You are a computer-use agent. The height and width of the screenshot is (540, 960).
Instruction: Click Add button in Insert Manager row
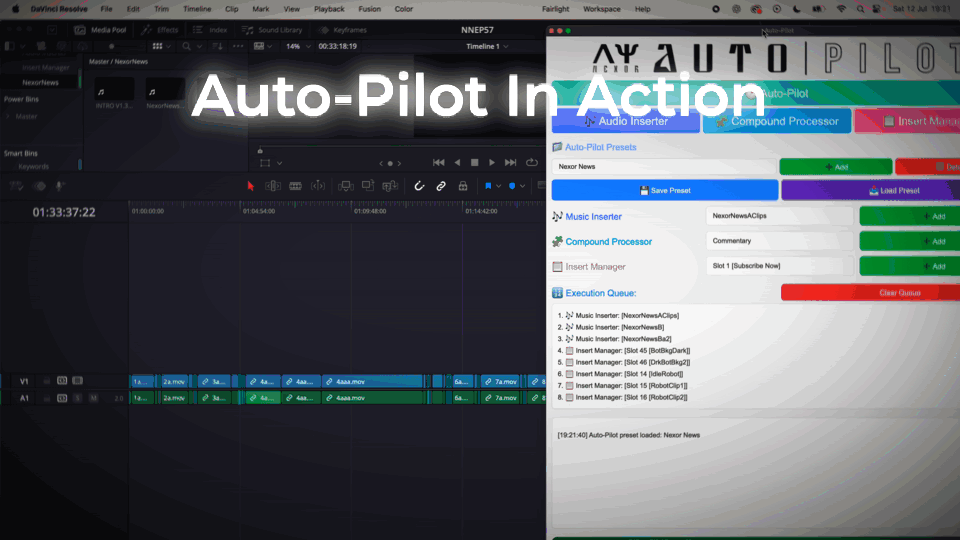click(910, 266)
